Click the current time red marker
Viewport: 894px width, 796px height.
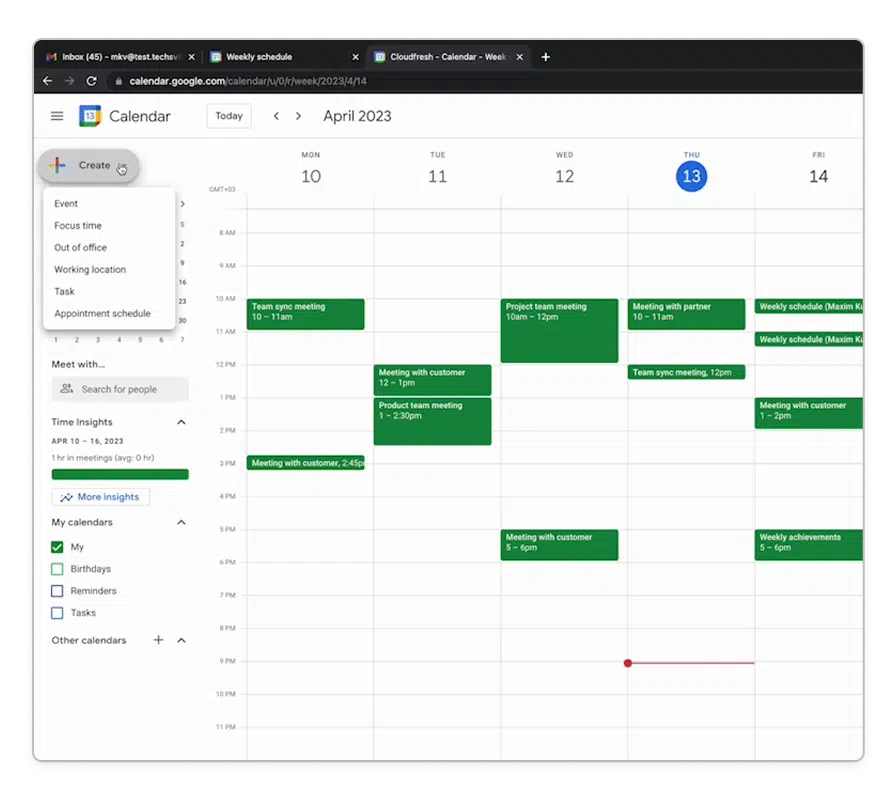pos(628,663)
